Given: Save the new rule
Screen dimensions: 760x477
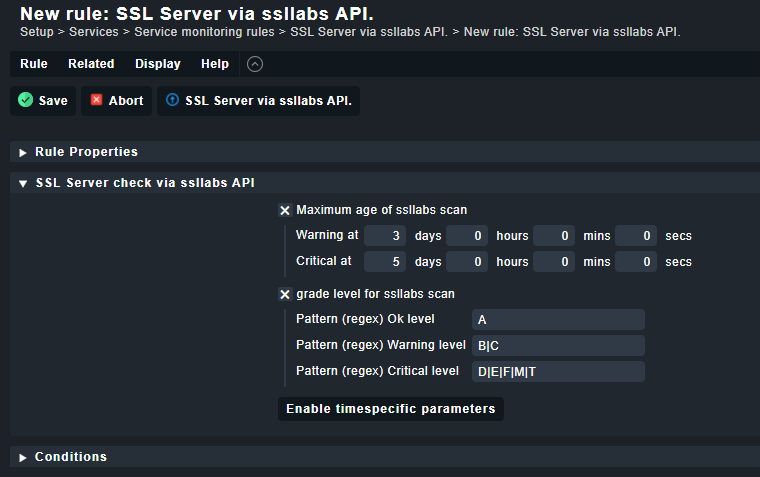Looking at the screenshot, I should point(43,101).
